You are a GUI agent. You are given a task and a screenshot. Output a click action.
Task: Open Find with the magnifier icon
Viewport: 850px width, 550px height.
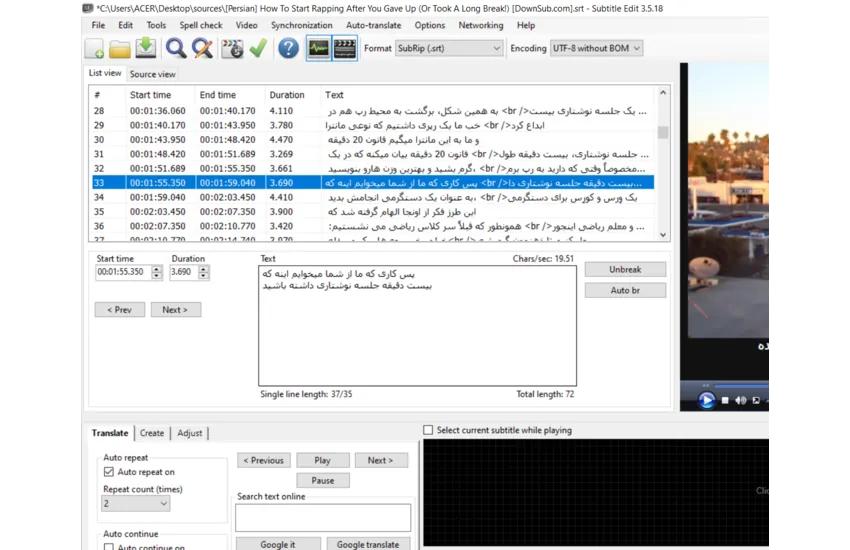177,48
